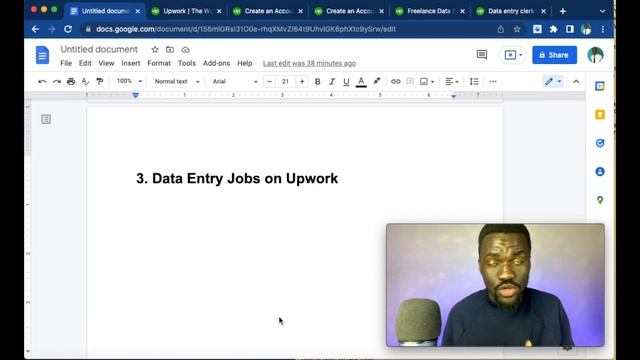The image size is (640, 360).
Task: Open the Format menu
Action: [x=159, y=63]
